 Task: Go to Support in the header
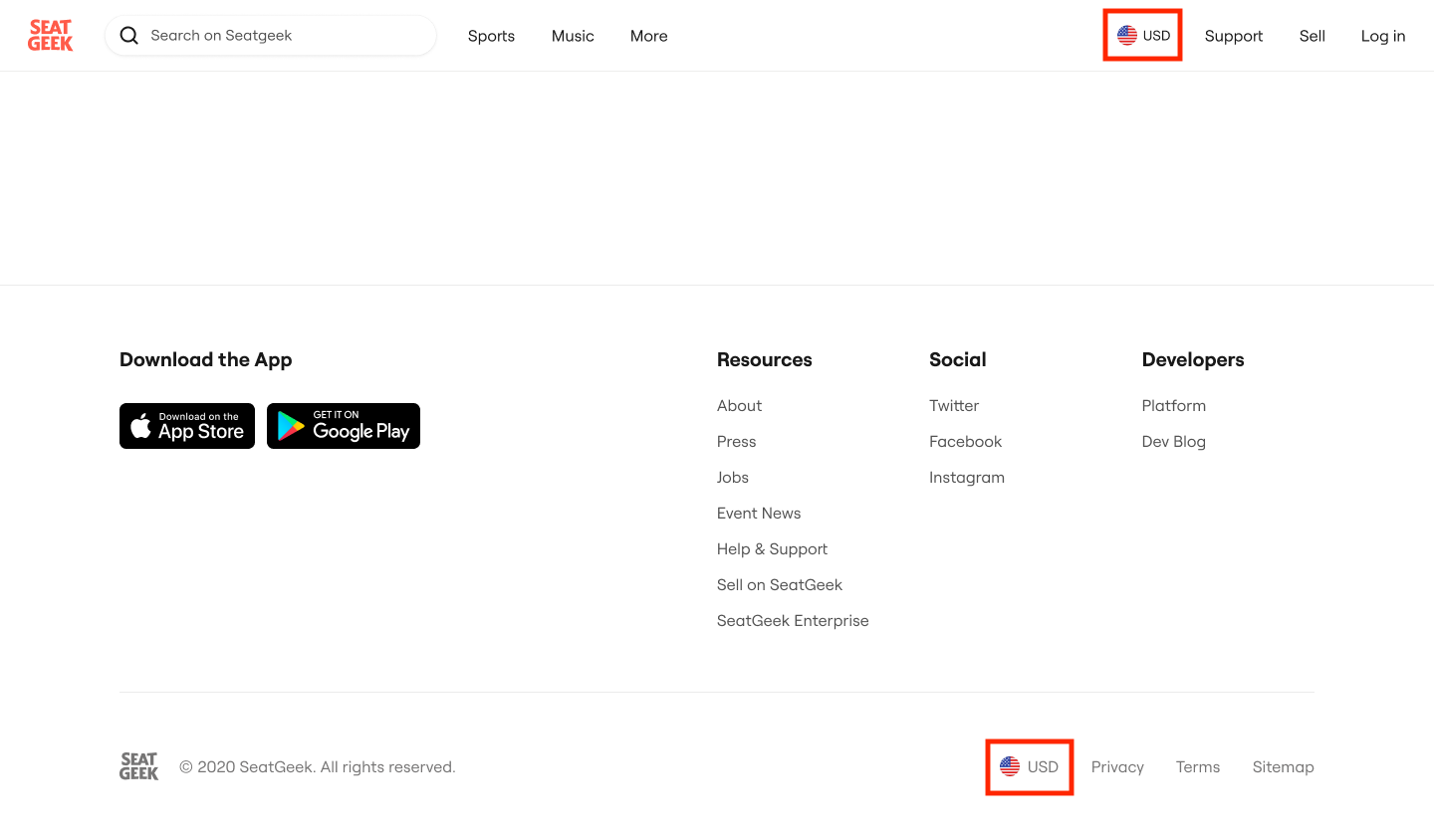(1234, 36)
